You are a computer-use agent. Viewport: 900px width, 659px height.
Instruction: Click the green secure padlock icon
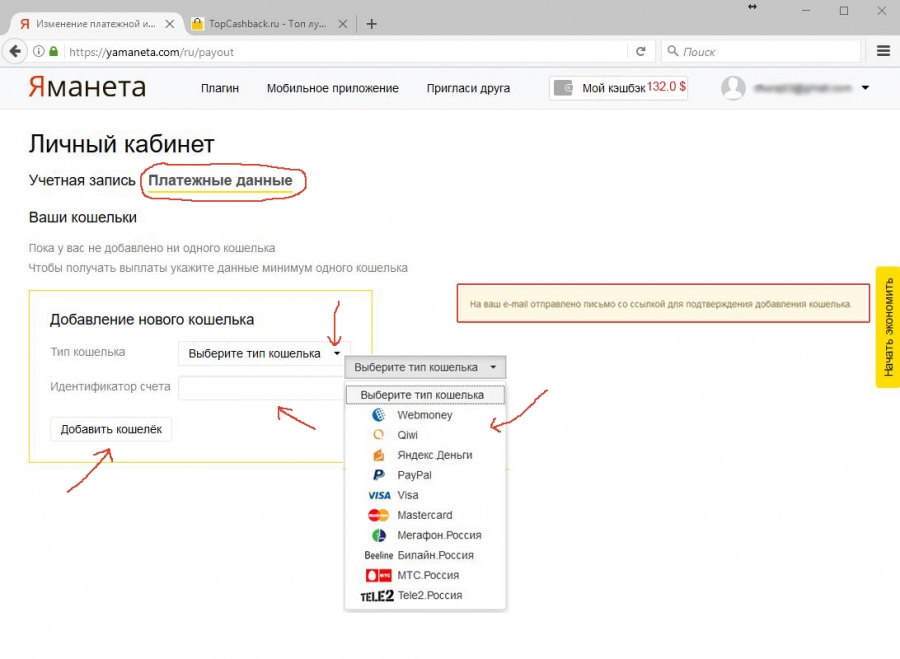pos(53,52)
